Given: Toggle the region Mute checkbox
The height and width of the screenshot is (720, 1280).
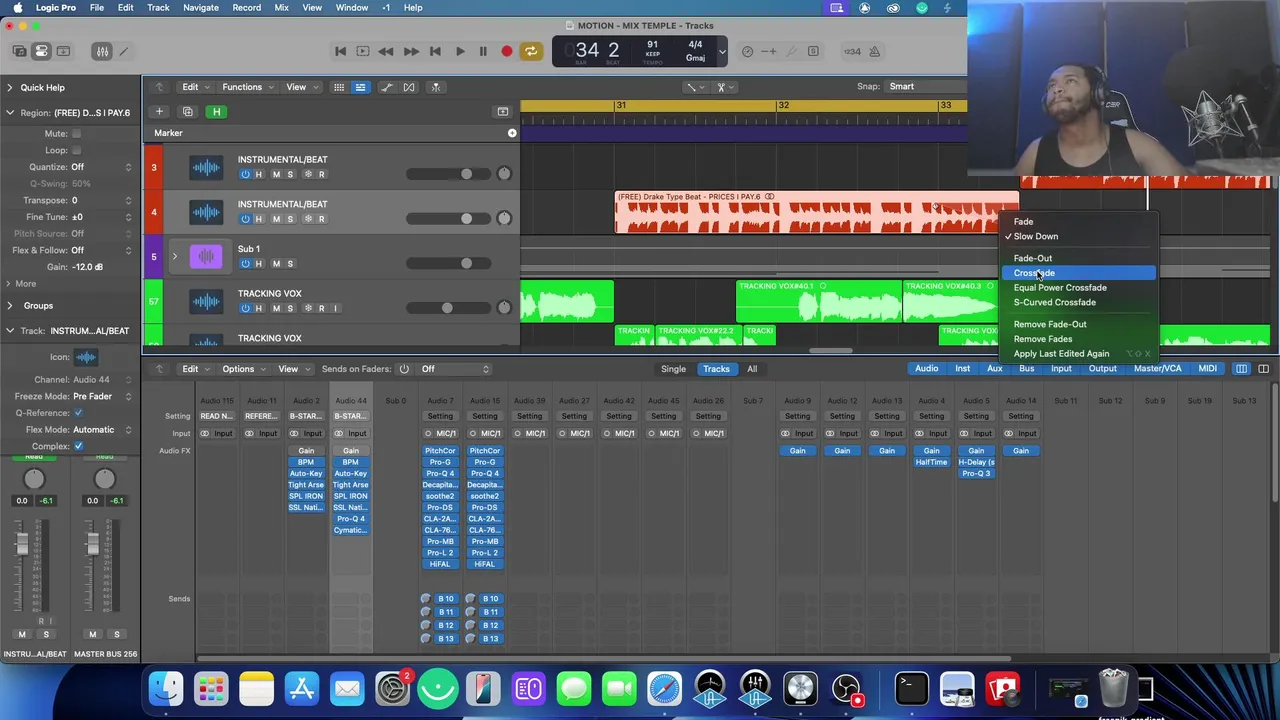Looking at the screenshot, I should [x=76, y=133].
